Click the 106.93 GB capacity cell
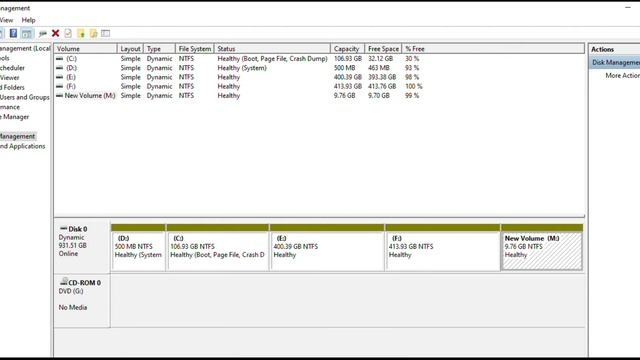This screenshot has height=360, width=640. (x=348, y=59)
